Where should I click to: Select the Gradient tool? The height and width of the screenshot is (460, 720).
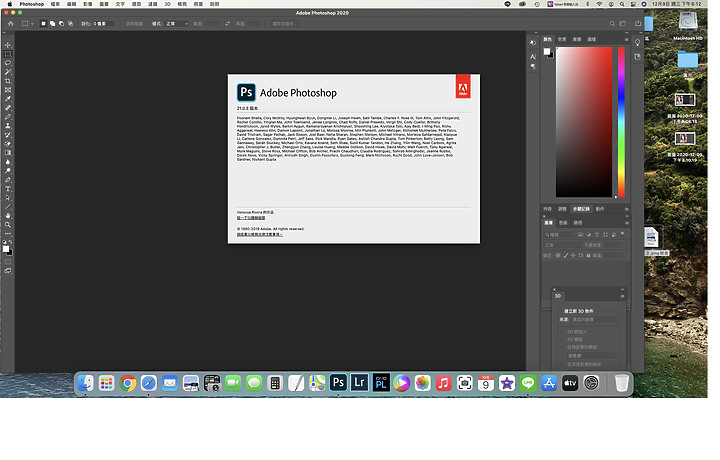click(8, 153)
